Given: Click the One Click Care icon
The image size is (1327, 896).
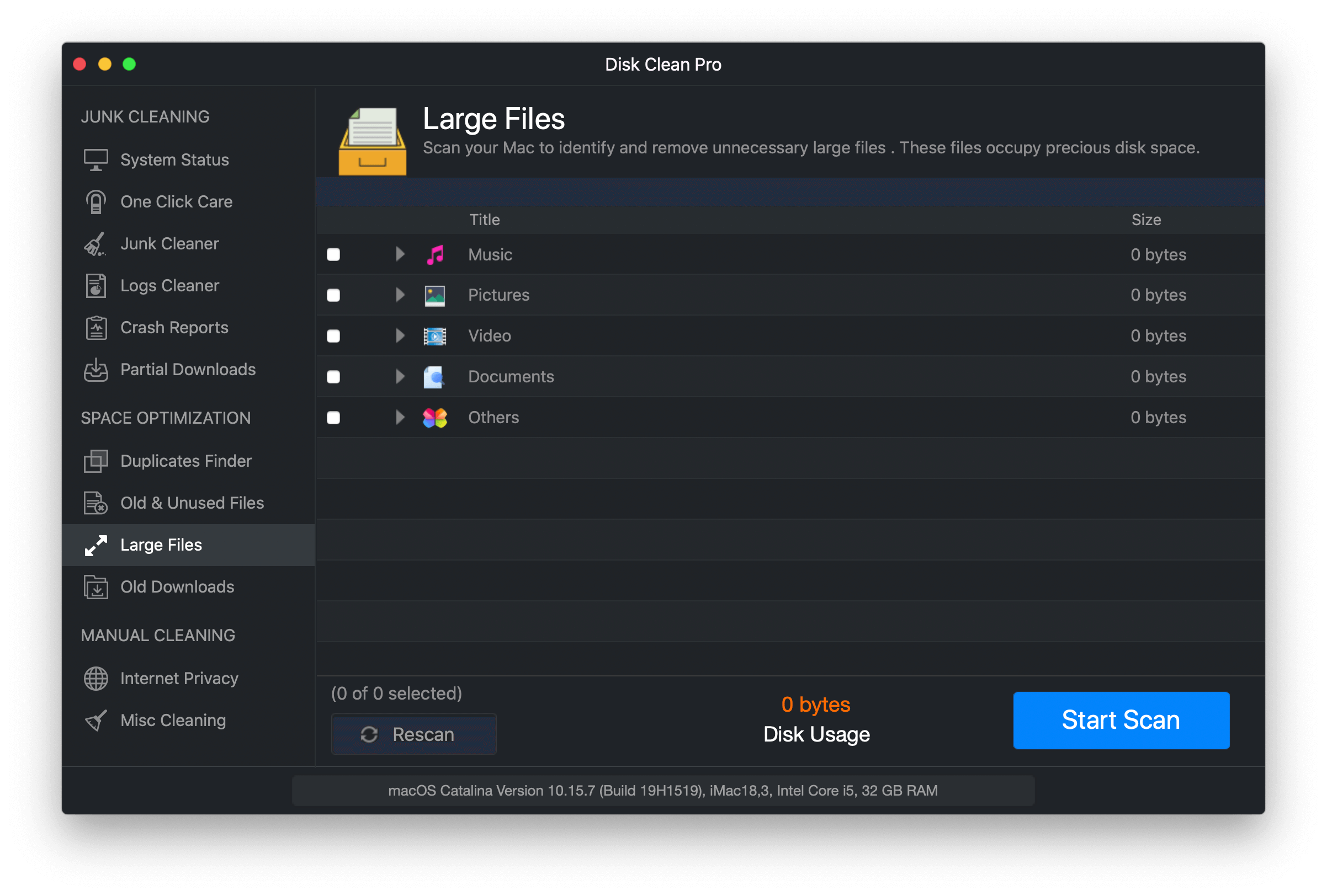Looking at the screenshot, I should coord(95,202).
